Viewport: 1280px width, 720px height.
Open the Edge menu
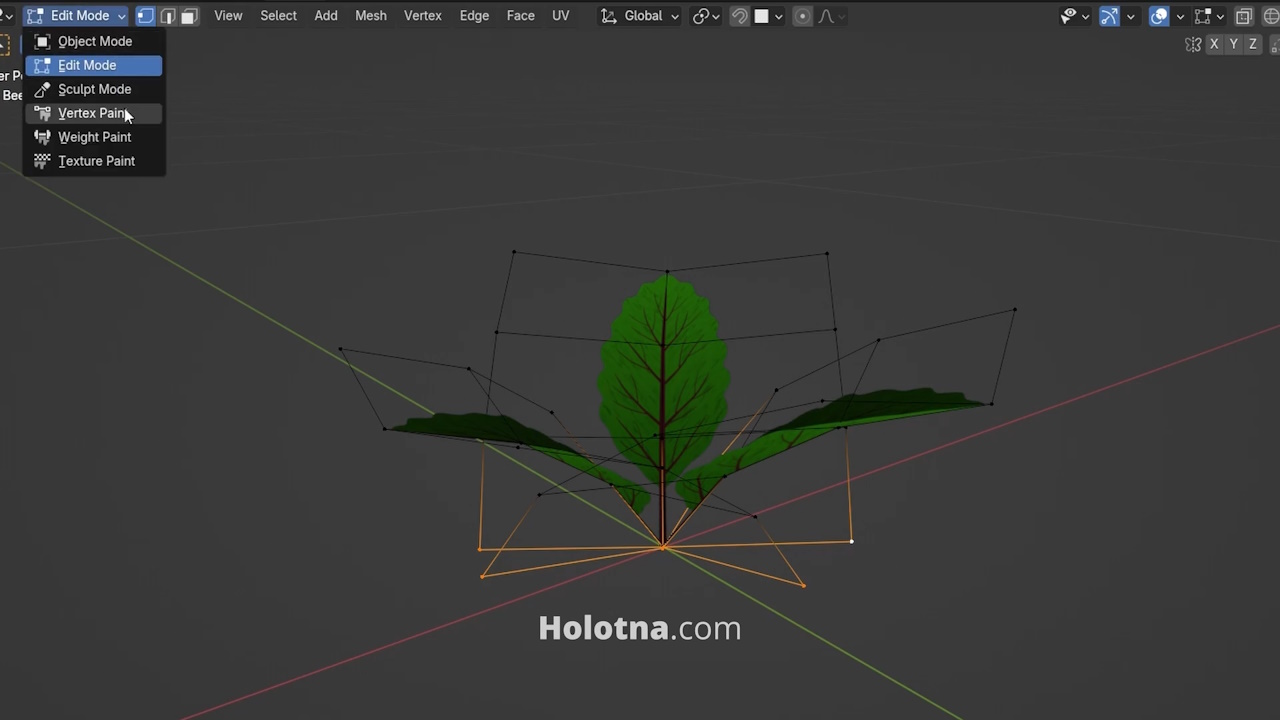coord(474,16)
